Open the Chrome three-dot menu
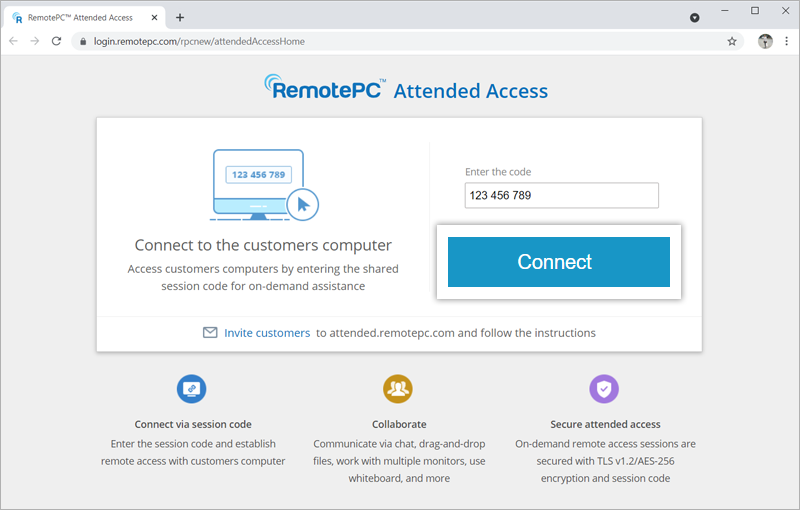The height and width of the screenshot is (510, 800). coord(786,41)
